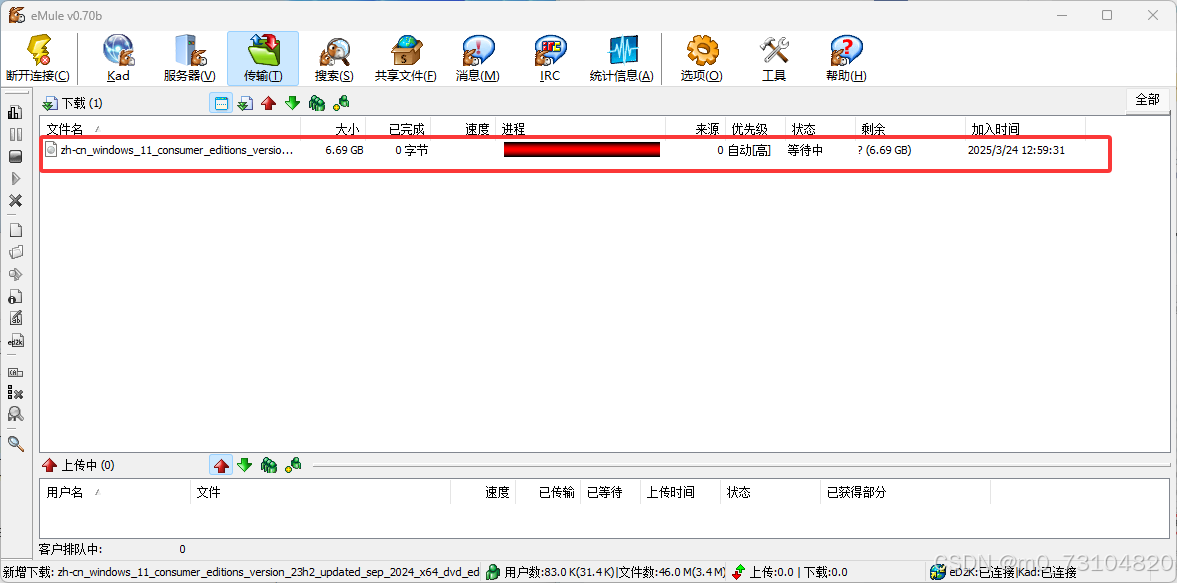
Task: Open the Messages (消息) page
Action: [x=477, y=58]
